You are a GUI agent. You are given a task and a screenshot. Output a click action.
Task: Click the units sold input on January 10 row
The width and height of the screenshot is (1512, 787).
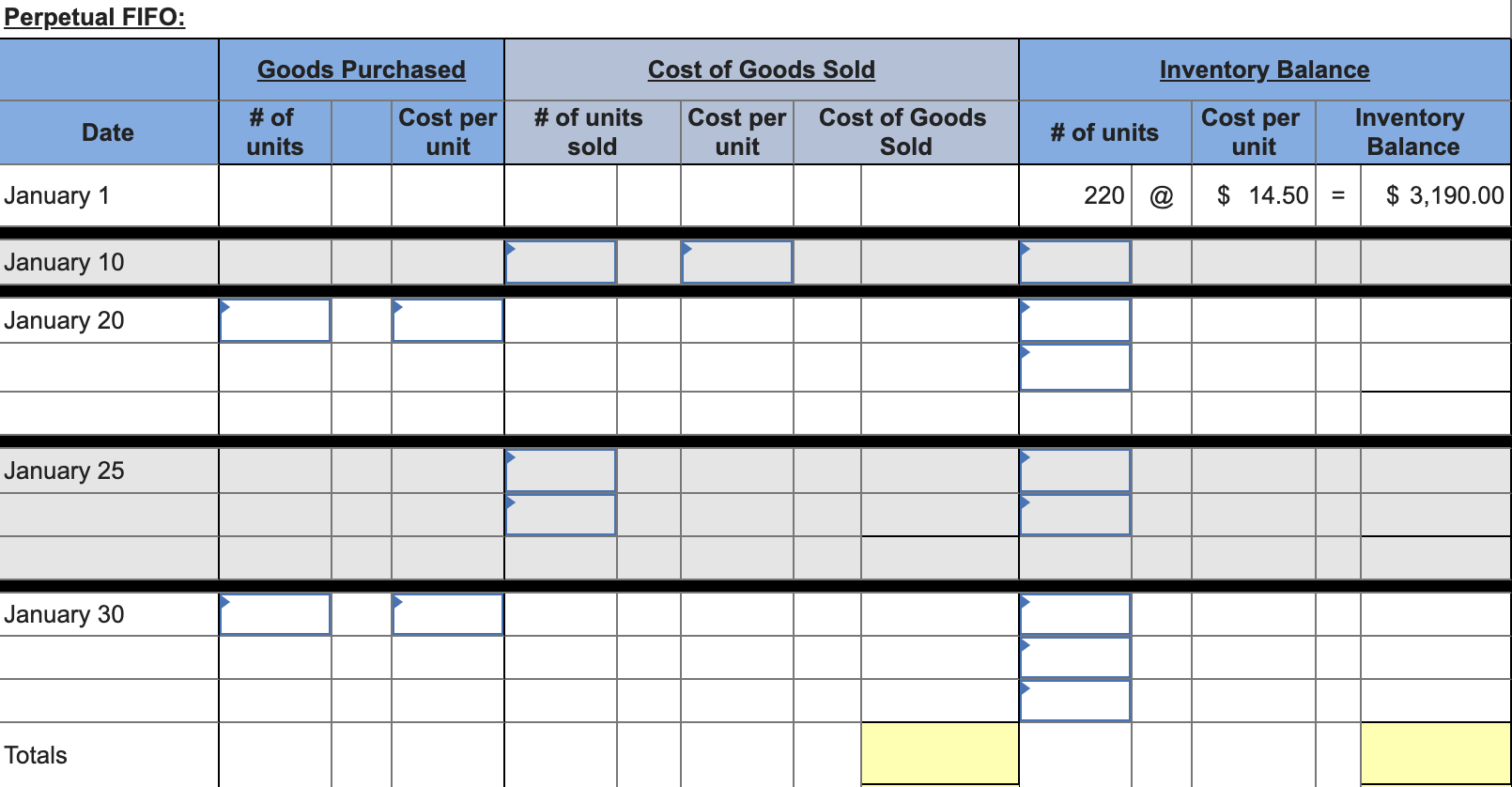[560, 262]
